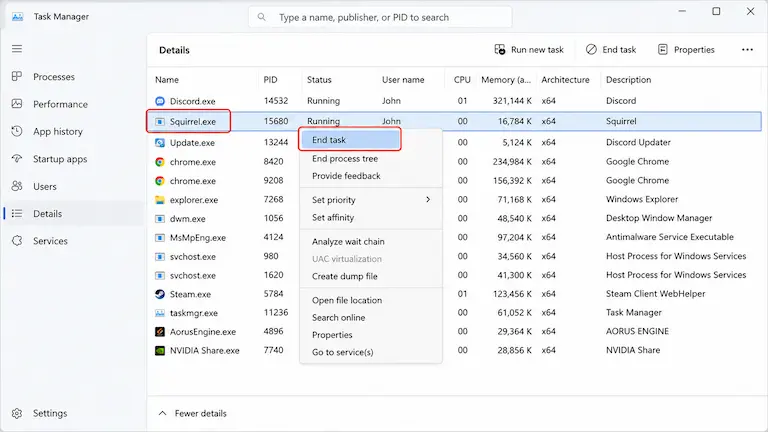768x432 pixels.
Task: Click the Properties toolbar icon
Action: [x=663, y=49]
